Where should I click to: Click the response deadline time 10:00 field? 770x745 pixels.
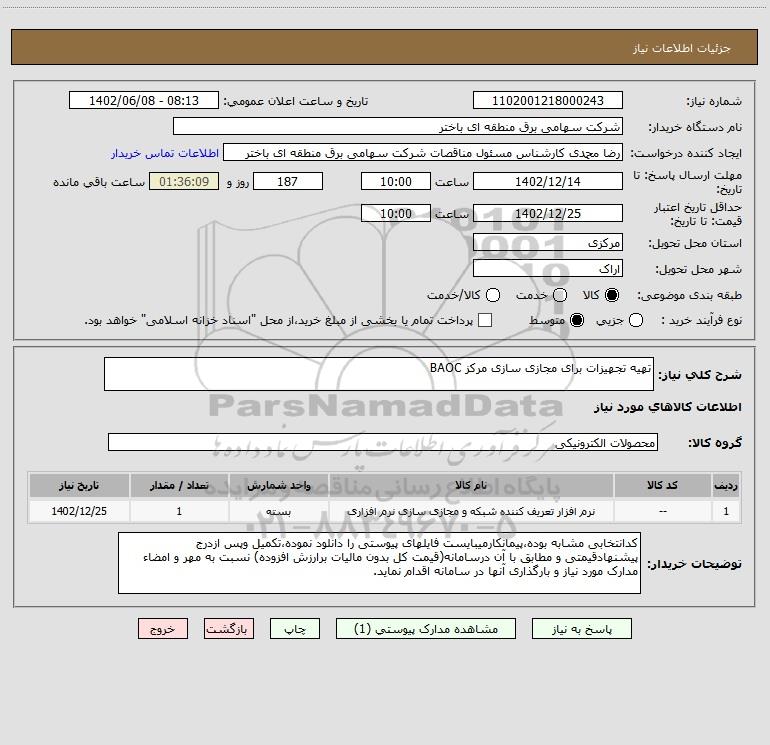396,182
